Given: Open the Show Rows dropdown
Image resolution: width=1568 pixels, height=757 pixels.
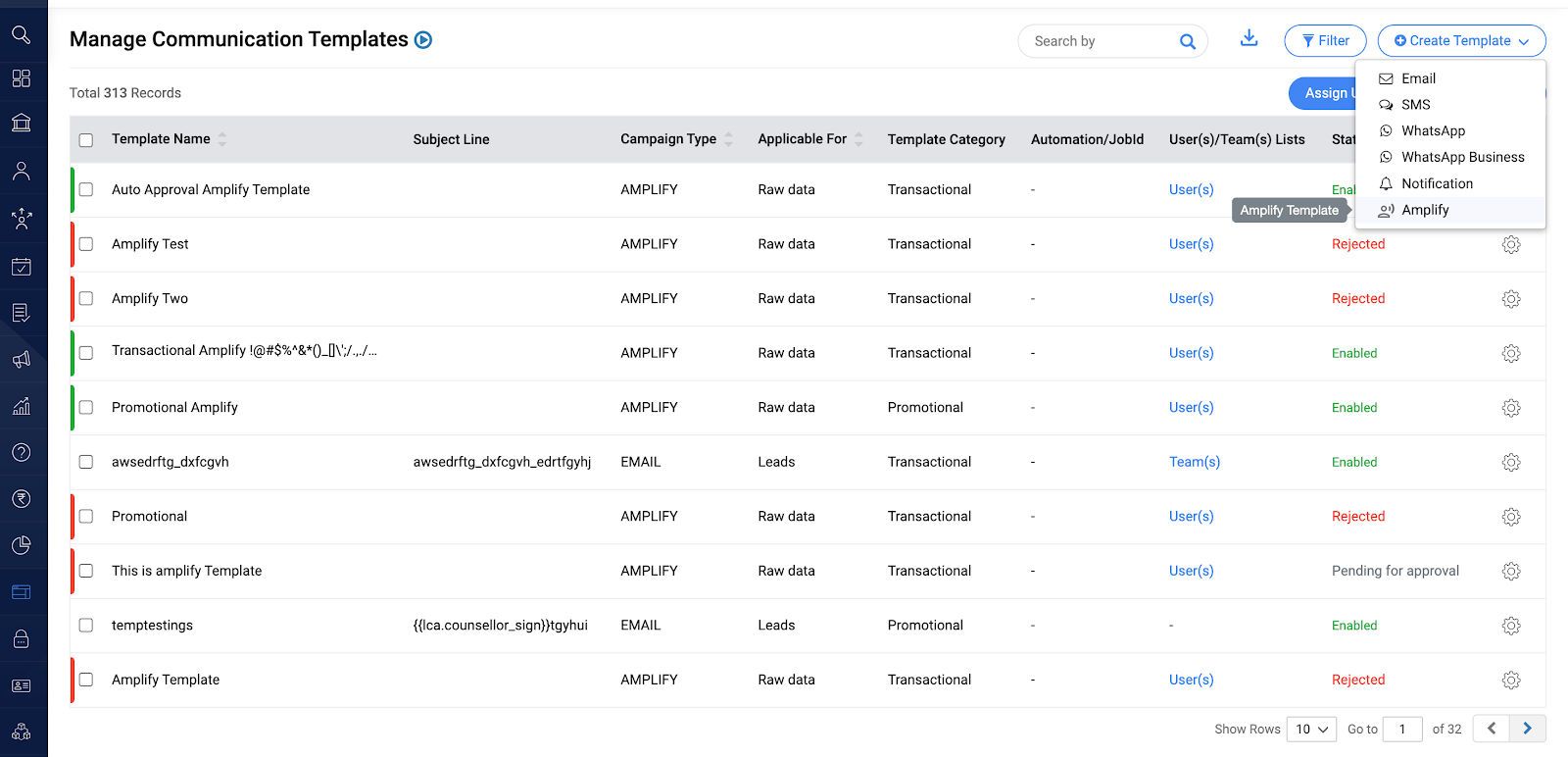Looking at the screenshot, I should [1311, 729].
